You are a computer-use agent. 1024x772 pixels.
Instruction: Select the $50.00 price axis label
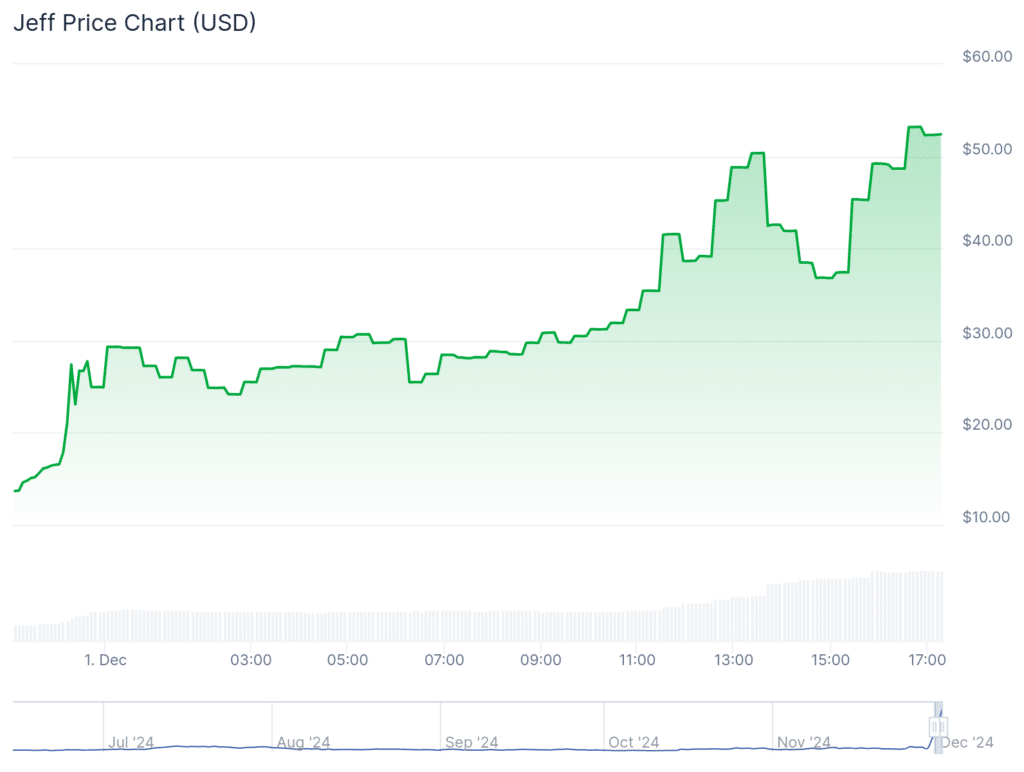987,149
